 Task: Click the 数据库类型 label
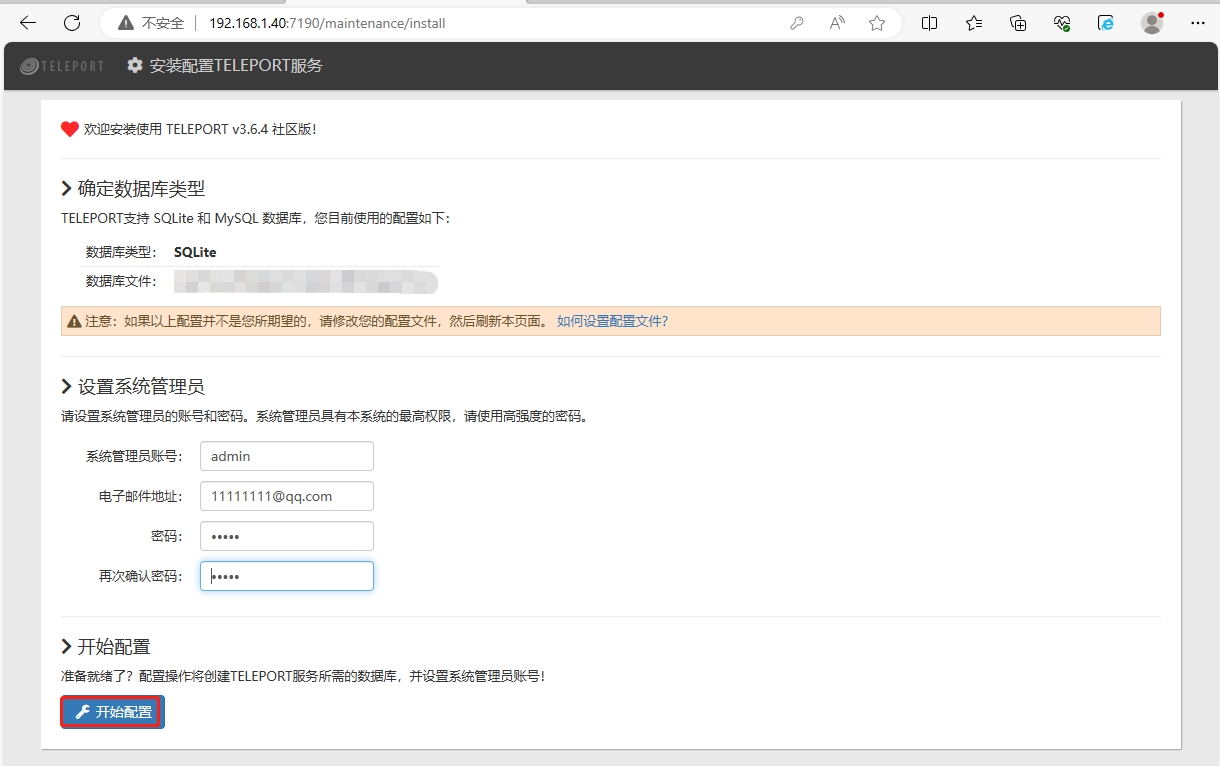click(122, 252)
